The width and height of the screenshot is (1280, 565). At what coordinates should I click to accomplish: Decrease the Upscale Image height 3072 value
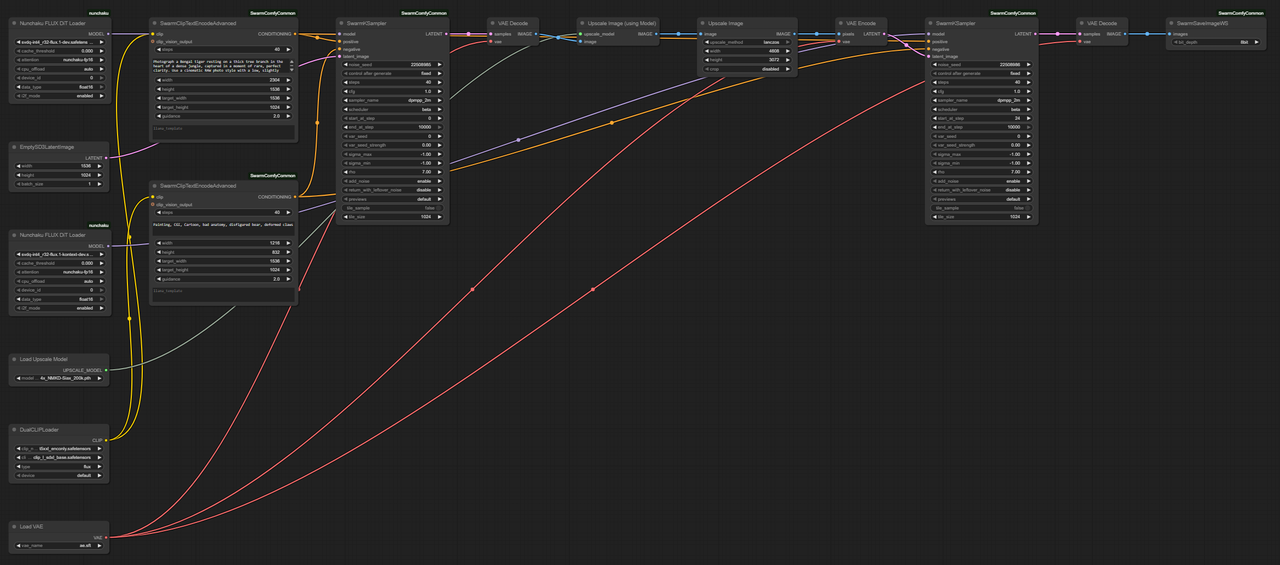(x=708, y=60)
